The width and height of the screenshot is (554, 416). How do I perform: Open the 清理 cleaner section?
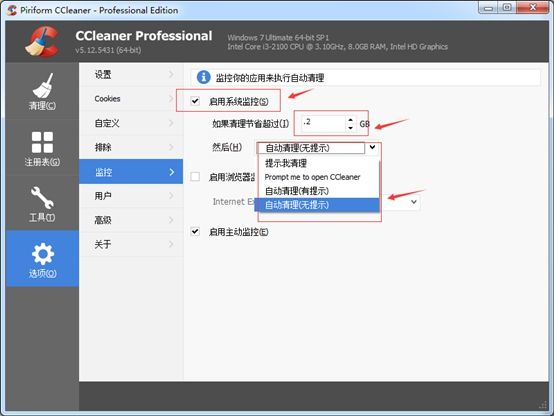click(42, 91)
